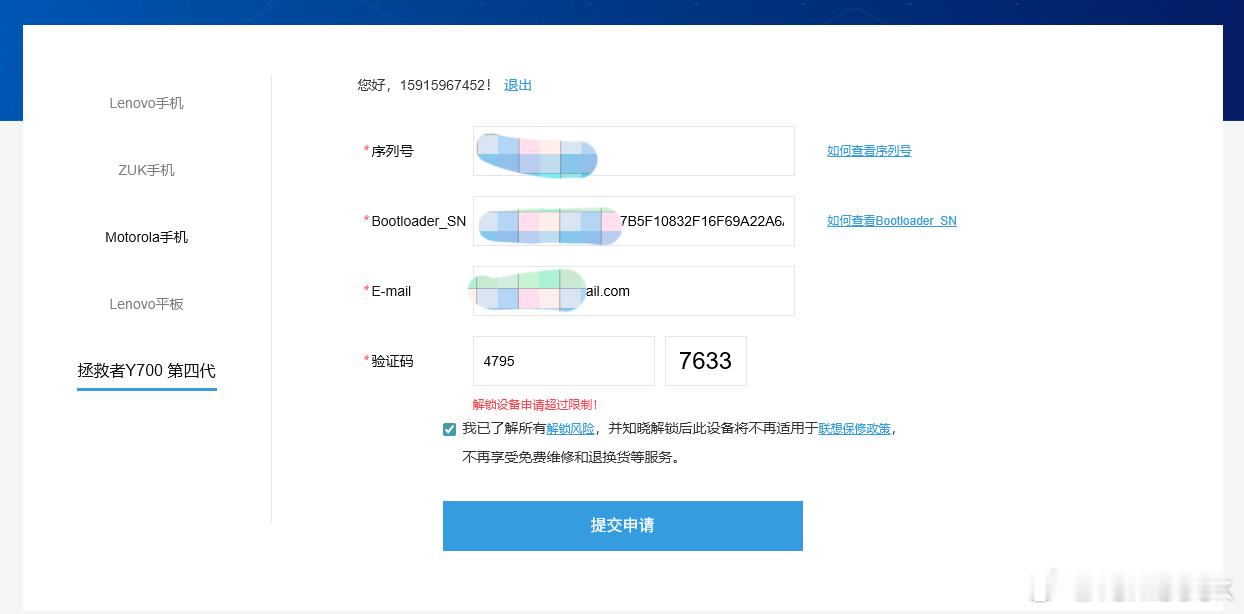Image resolution: width=1244 pixels, height=614 pixels.
Task: Open the Lenovo平板 section
Action: pyautogui.click(x=146, y=304)
